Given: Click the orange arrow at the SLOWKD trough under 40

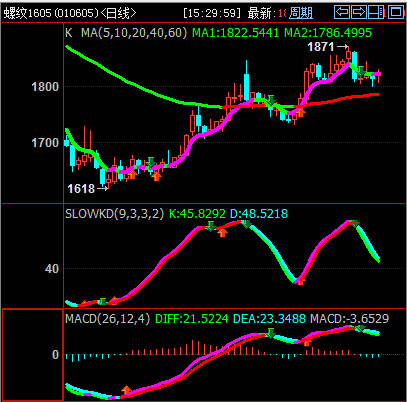Looking at the screenshot, I should coord(301,282).
